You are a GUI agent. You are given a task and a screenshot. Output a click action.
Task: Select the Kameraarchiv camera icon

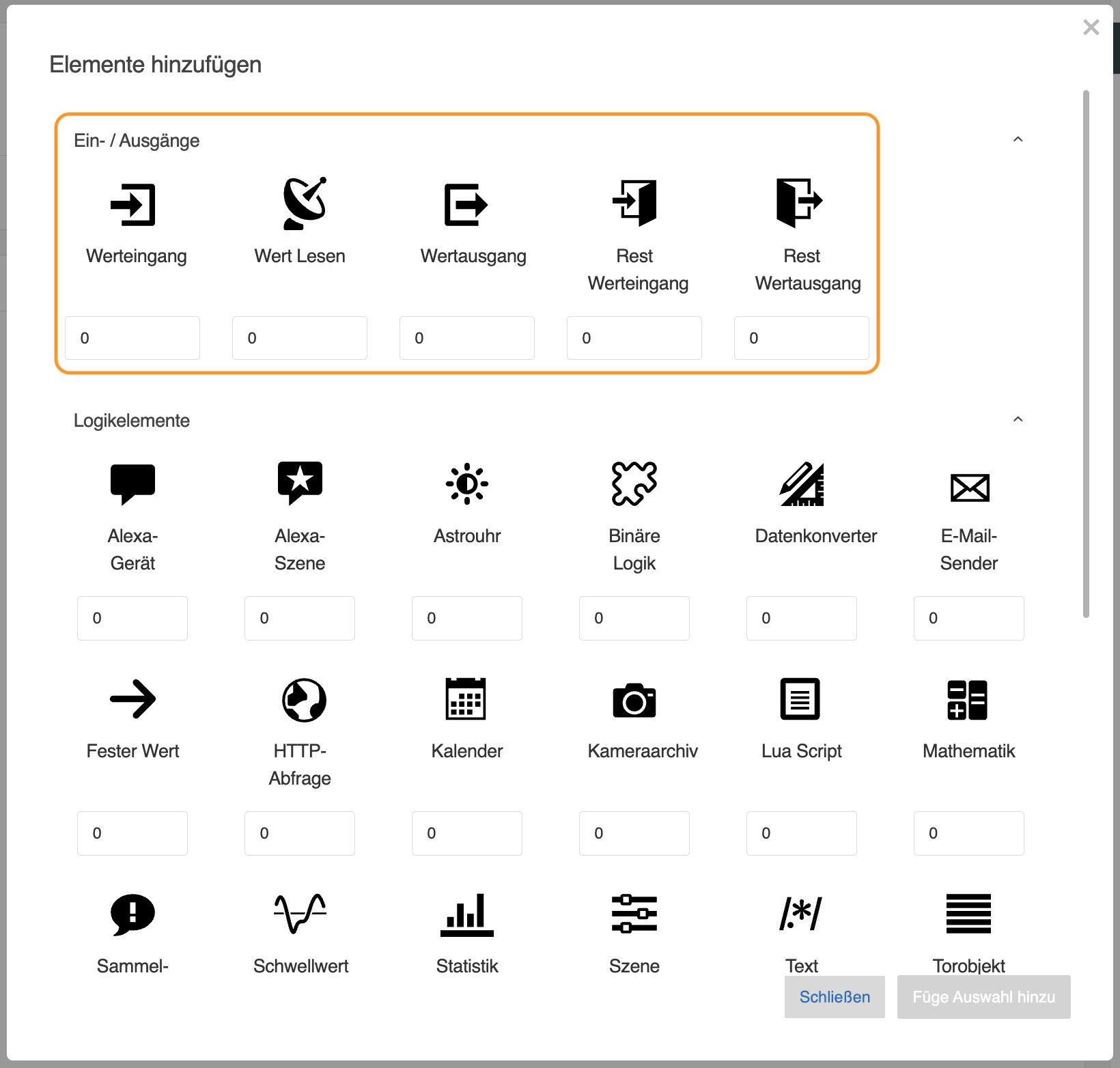pyautogui.click(x=634, y=700)
